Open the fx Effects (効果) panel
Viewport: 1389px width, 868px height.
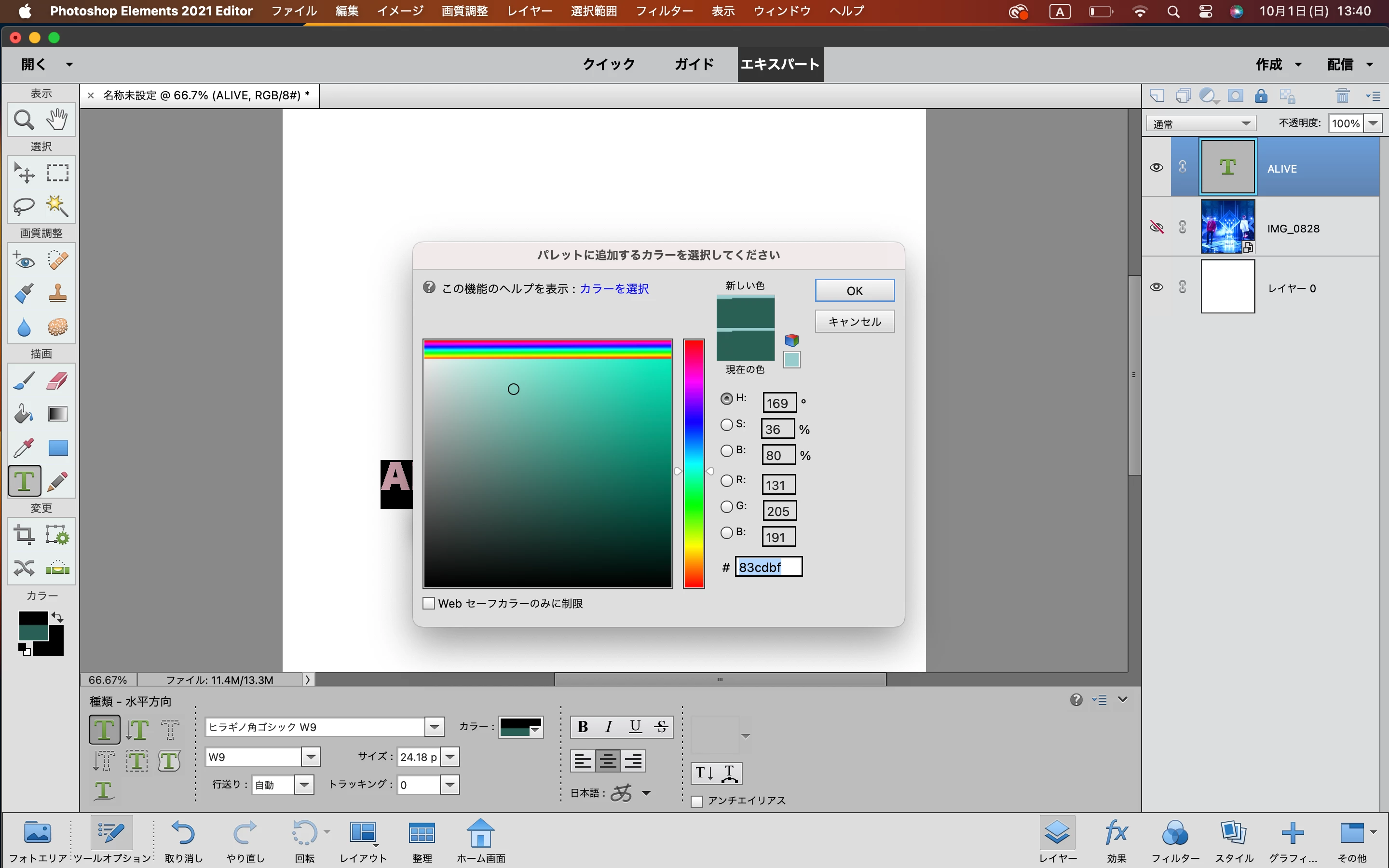pyautogui.click(x=1117, y=833)
